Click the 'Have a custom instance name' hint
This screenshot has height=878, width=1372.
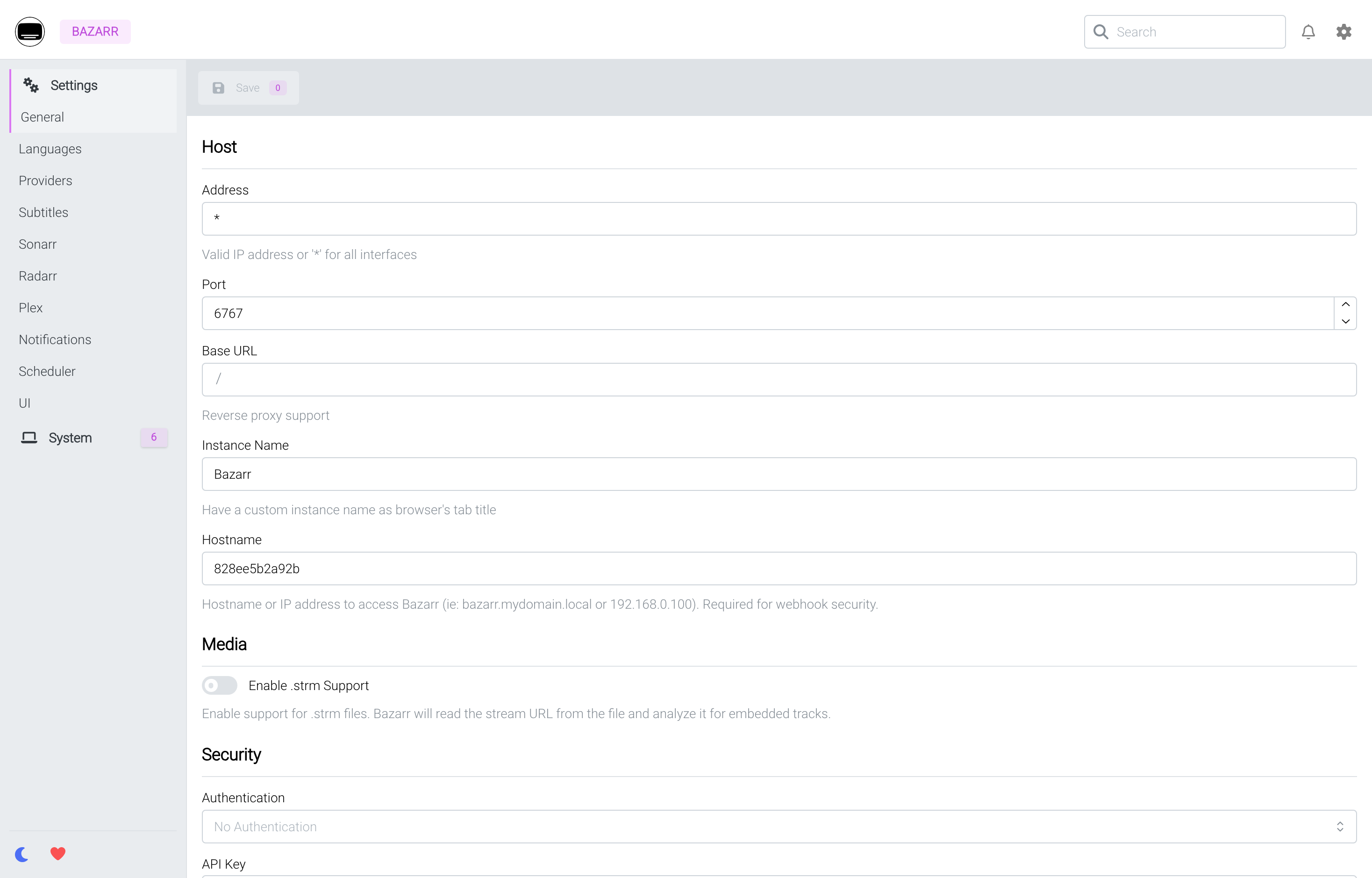[x=349, y=510]
